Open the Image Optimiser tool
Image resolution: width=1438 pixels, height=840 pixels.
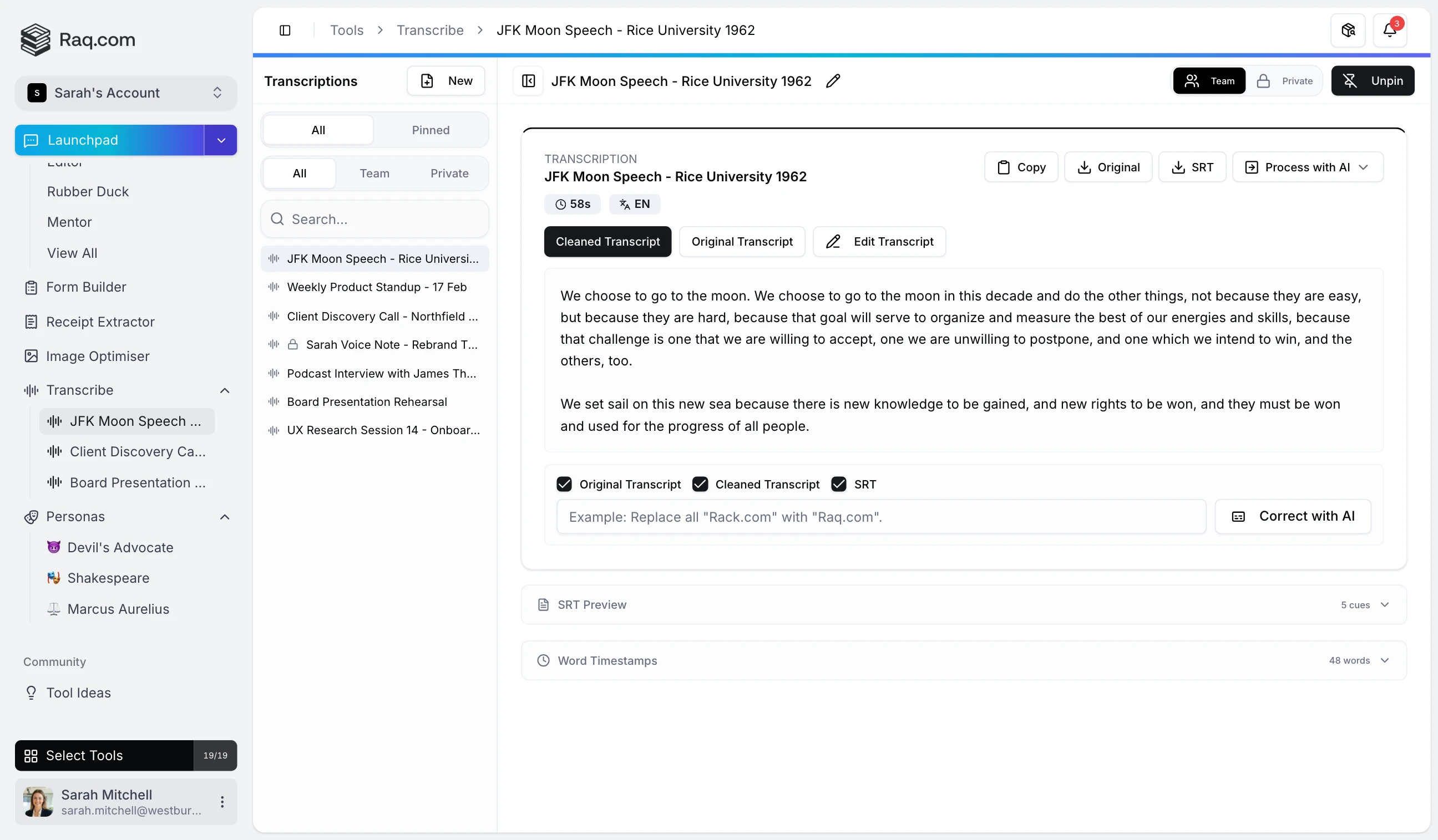(x=97, y=356)
